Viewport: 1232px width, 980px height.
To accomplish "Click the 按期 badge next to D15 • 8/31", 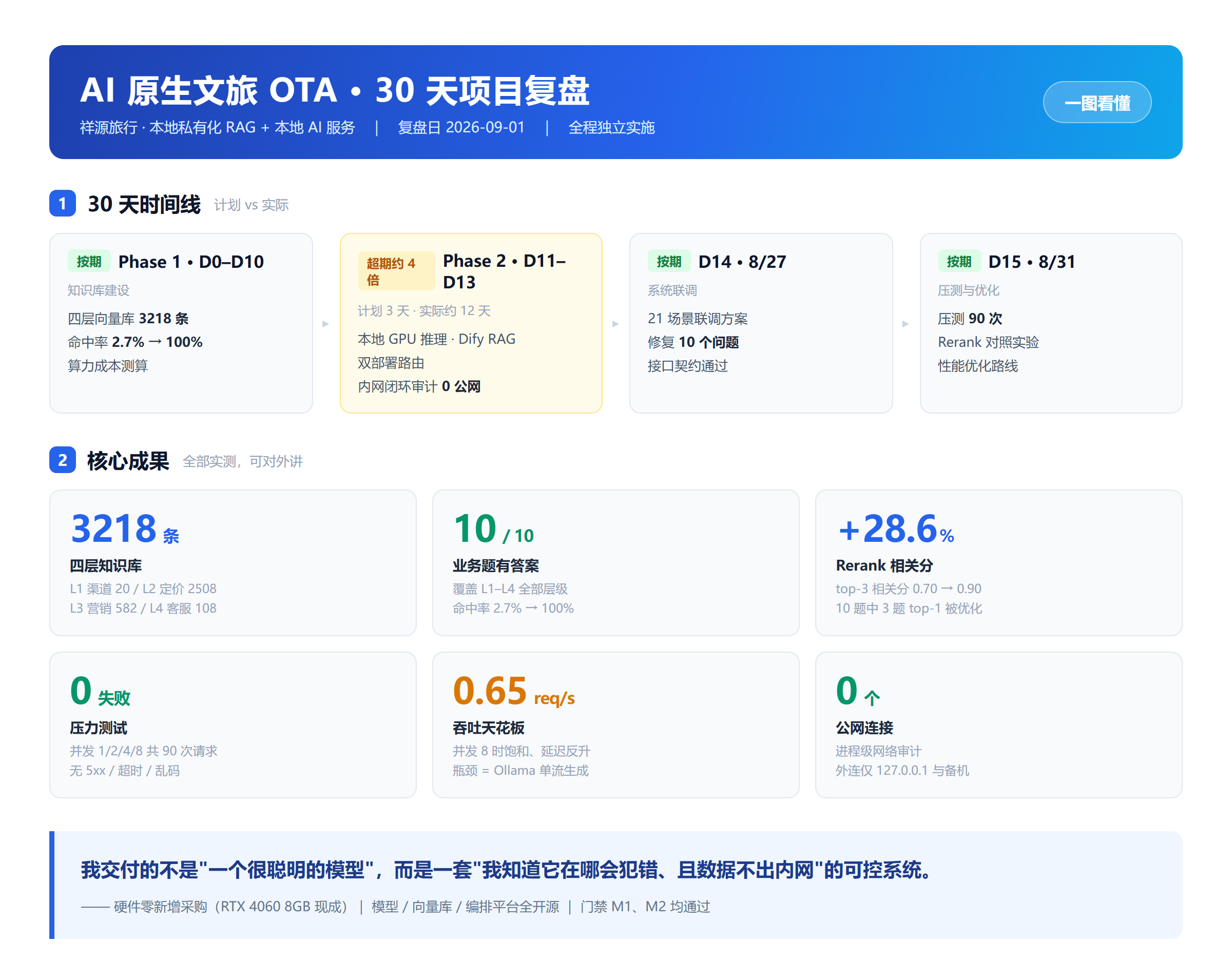I will pyautogui.click(x=958, y=261).
